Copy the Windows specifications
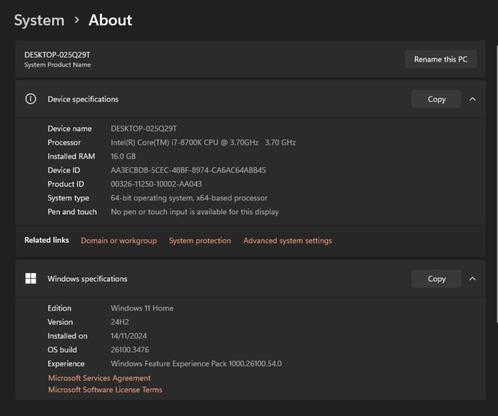This screenshot has width=498, height=416. (x=436, y=279)
